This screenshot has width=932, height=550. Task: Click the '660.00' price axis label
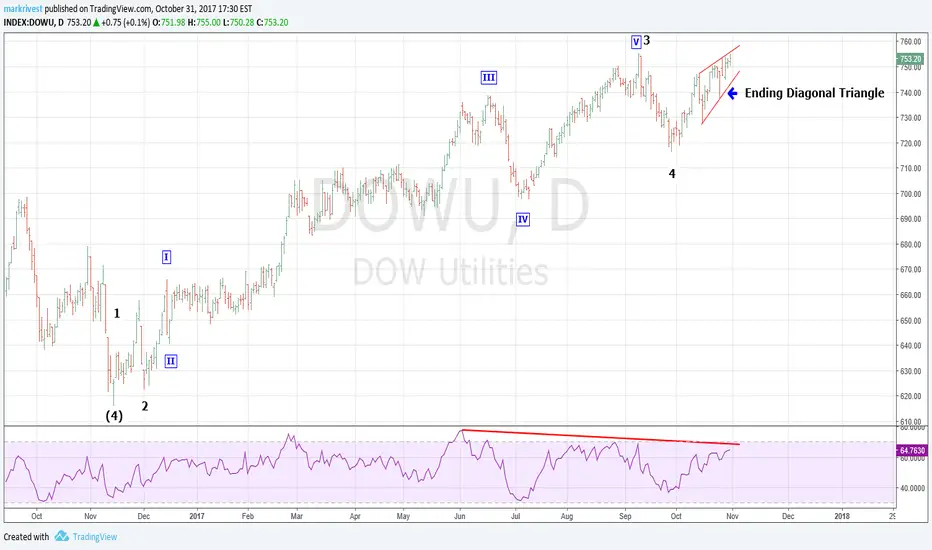[910, 295]
